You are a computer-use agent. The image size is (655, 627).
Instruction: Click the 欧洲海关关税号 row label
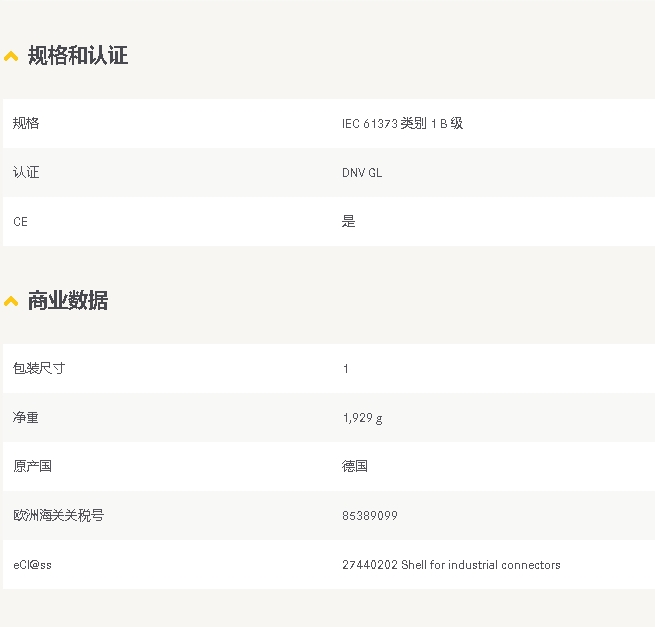coord(58,515)
